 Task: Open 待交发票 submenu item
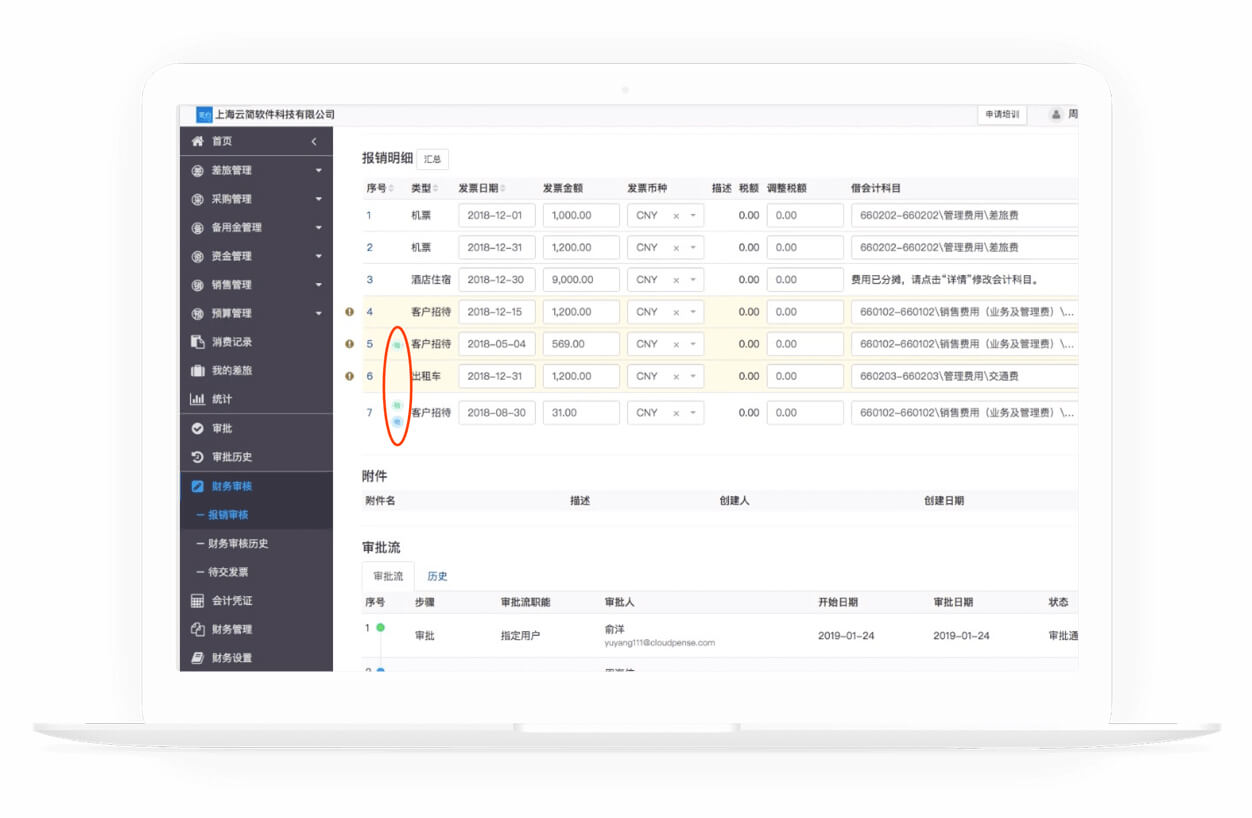click(x=228, y=572)
